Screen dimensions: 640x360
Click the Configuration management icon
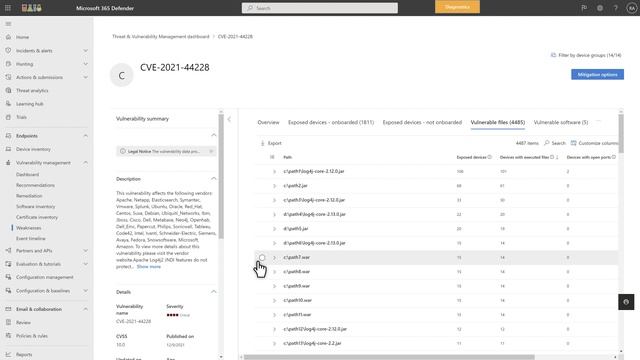[x=8, y=277]
